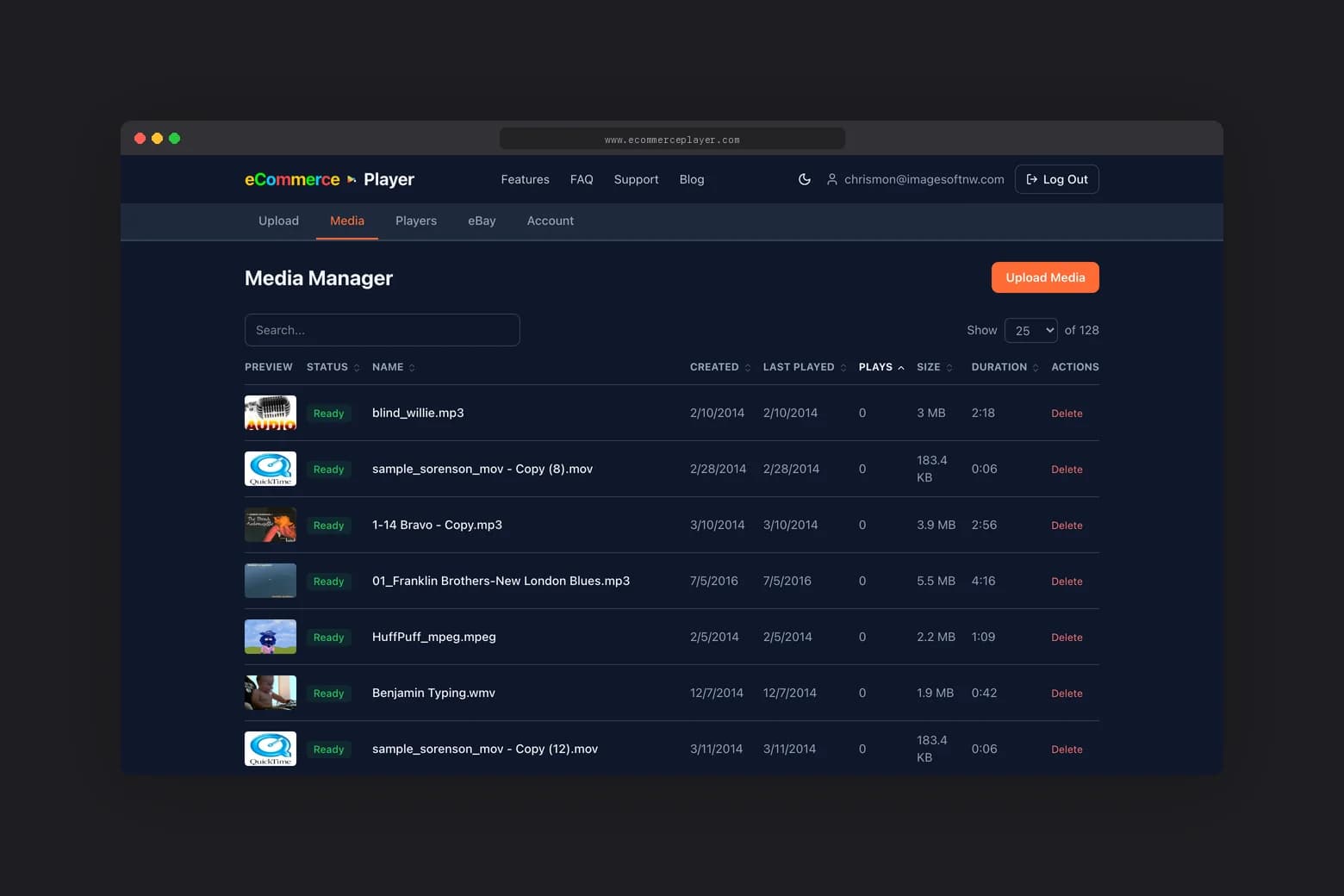Open the Show entries dropdown
The height and width of the screenshot is (896, 1344).
click(1030, 330)
